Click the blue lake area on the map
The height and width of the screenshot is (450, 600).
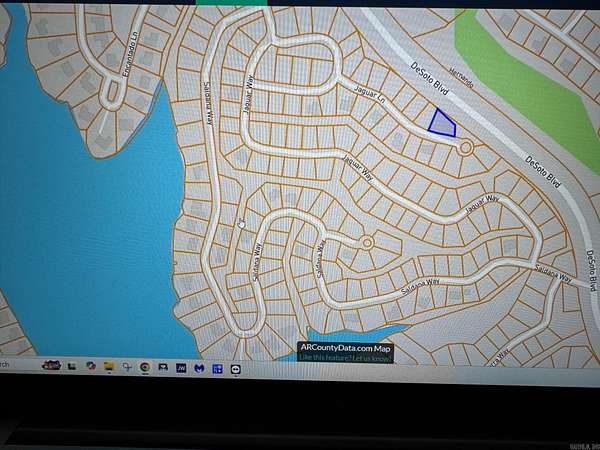click(80, 240)
